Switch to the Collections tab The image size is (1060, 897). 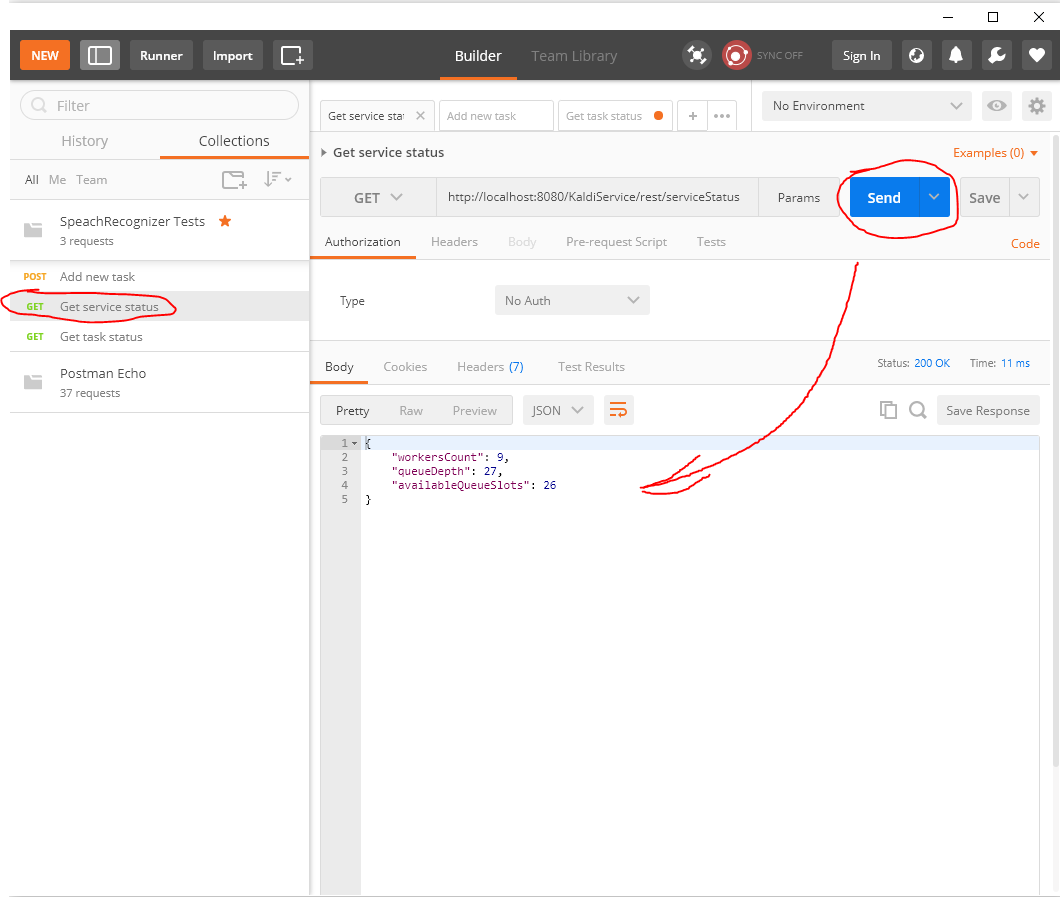[234, 141]
